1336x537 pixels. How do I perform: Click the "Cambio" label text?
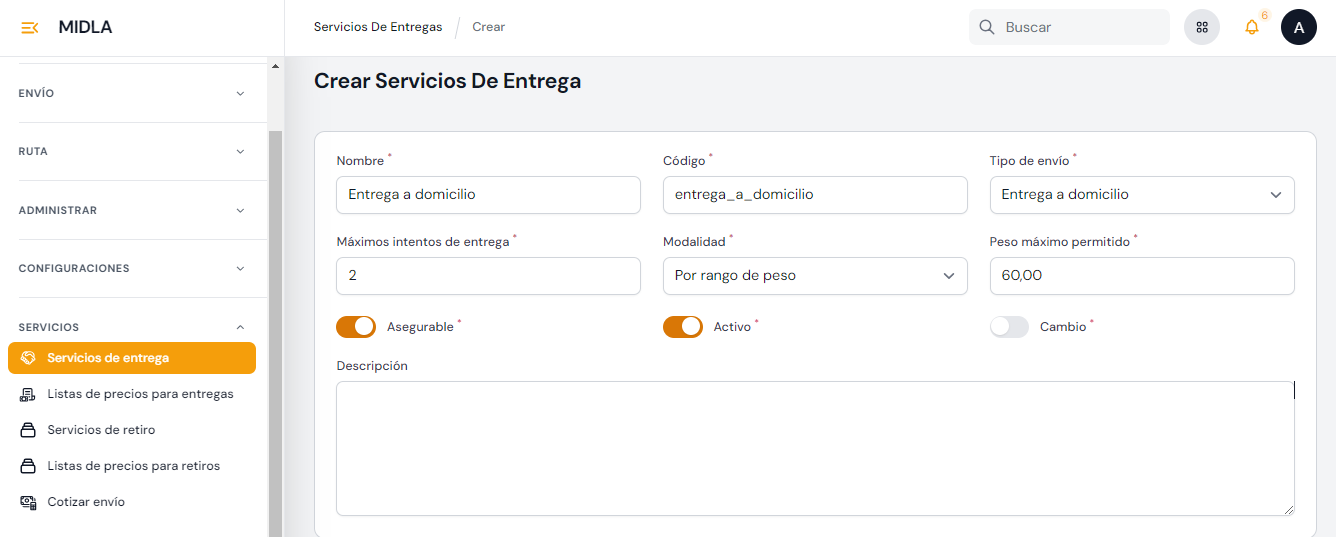point(1063,327)
